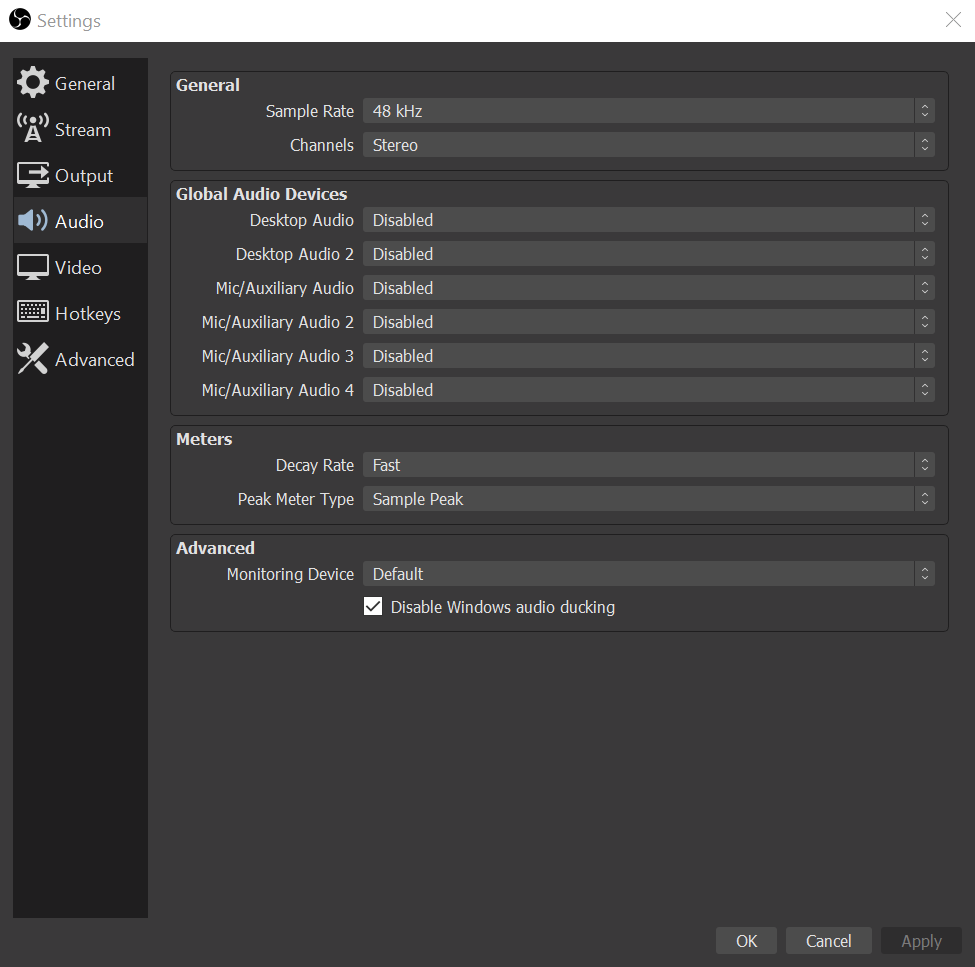This screenshot has height=967, width=975.
Task: Choose a device for Mic/Auxiliary Audio
Action: [x=648, y=288]
